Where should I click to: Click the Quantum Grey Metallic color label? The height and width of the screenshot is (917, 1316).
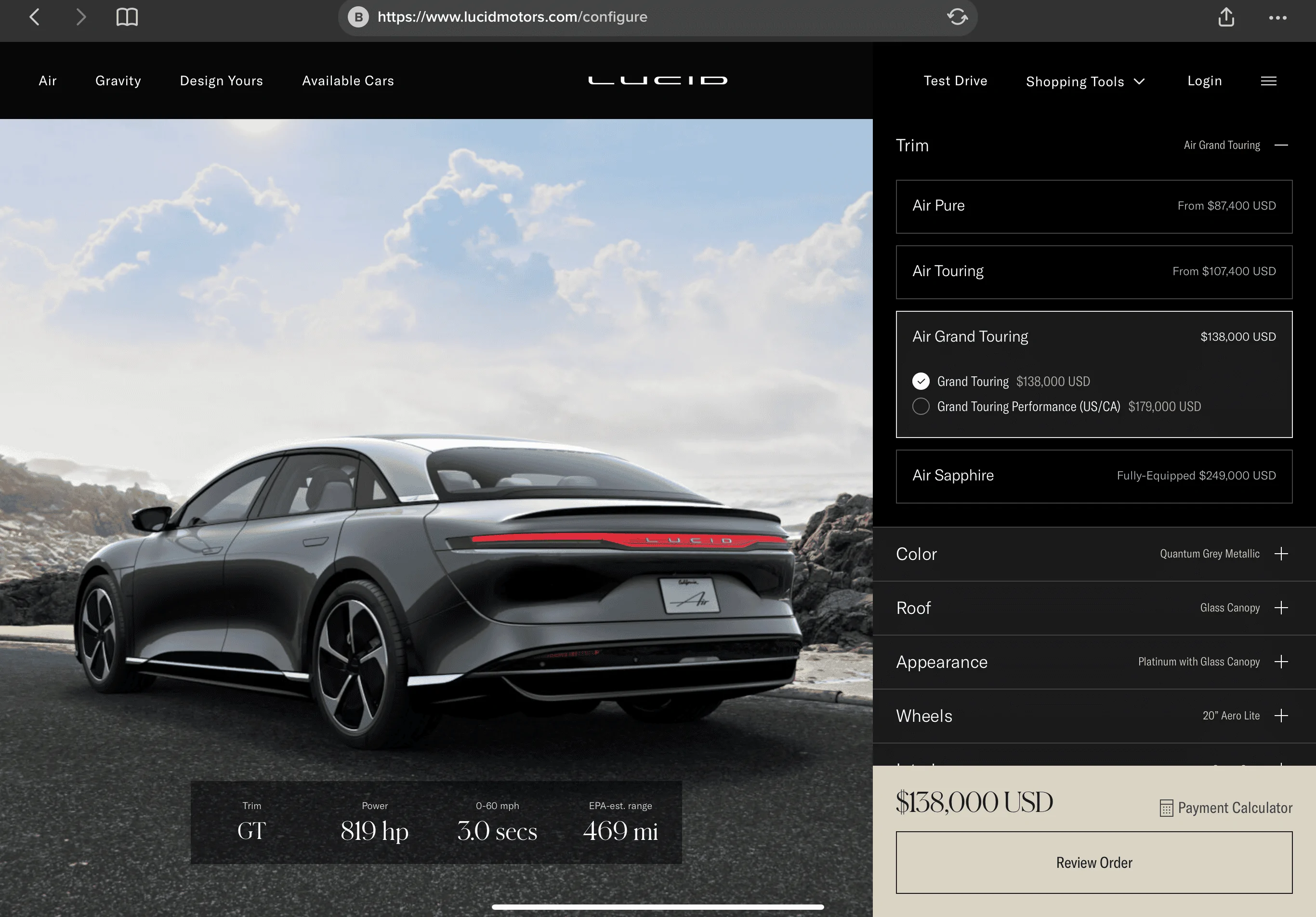click(1210, 553)
